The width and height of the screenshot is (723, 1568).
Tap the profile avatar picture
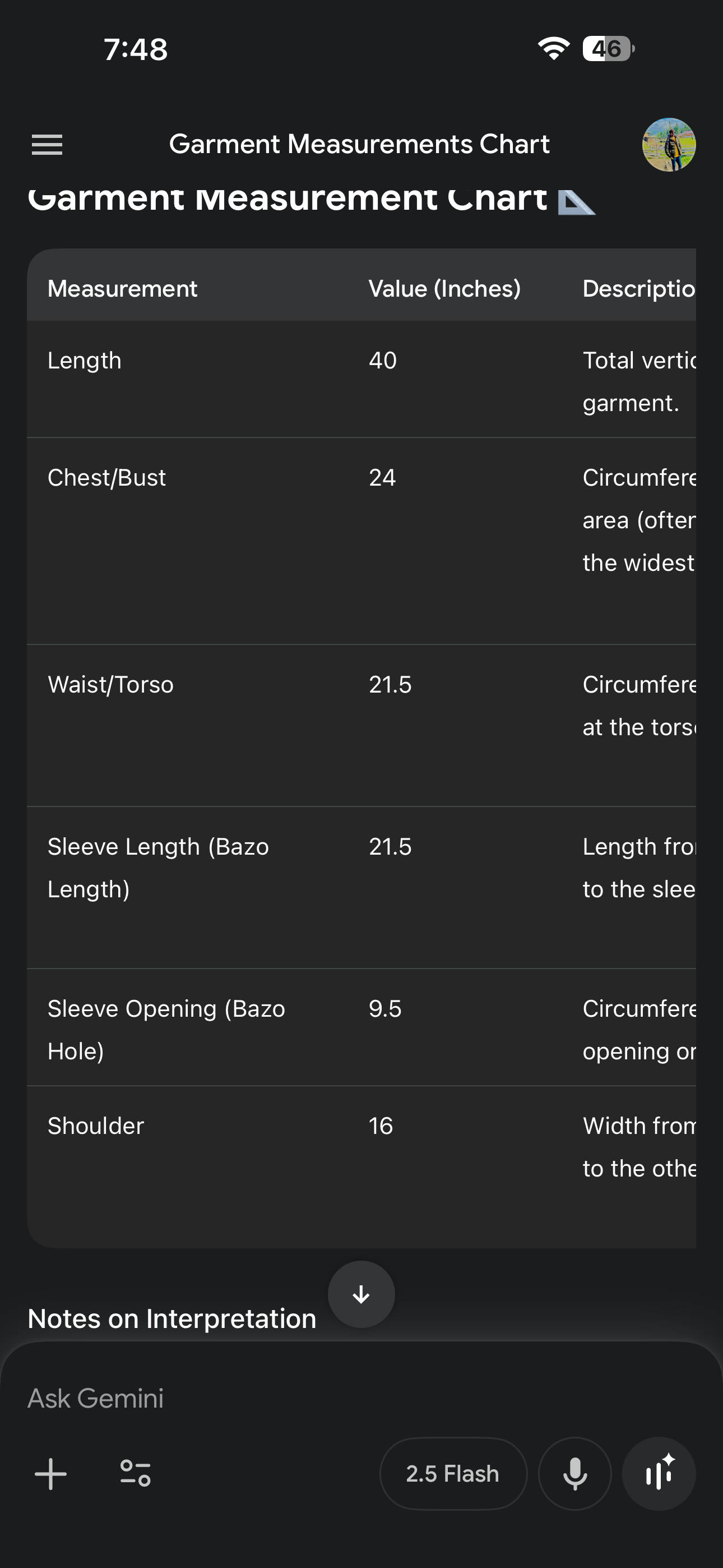(x=668, y=145)
